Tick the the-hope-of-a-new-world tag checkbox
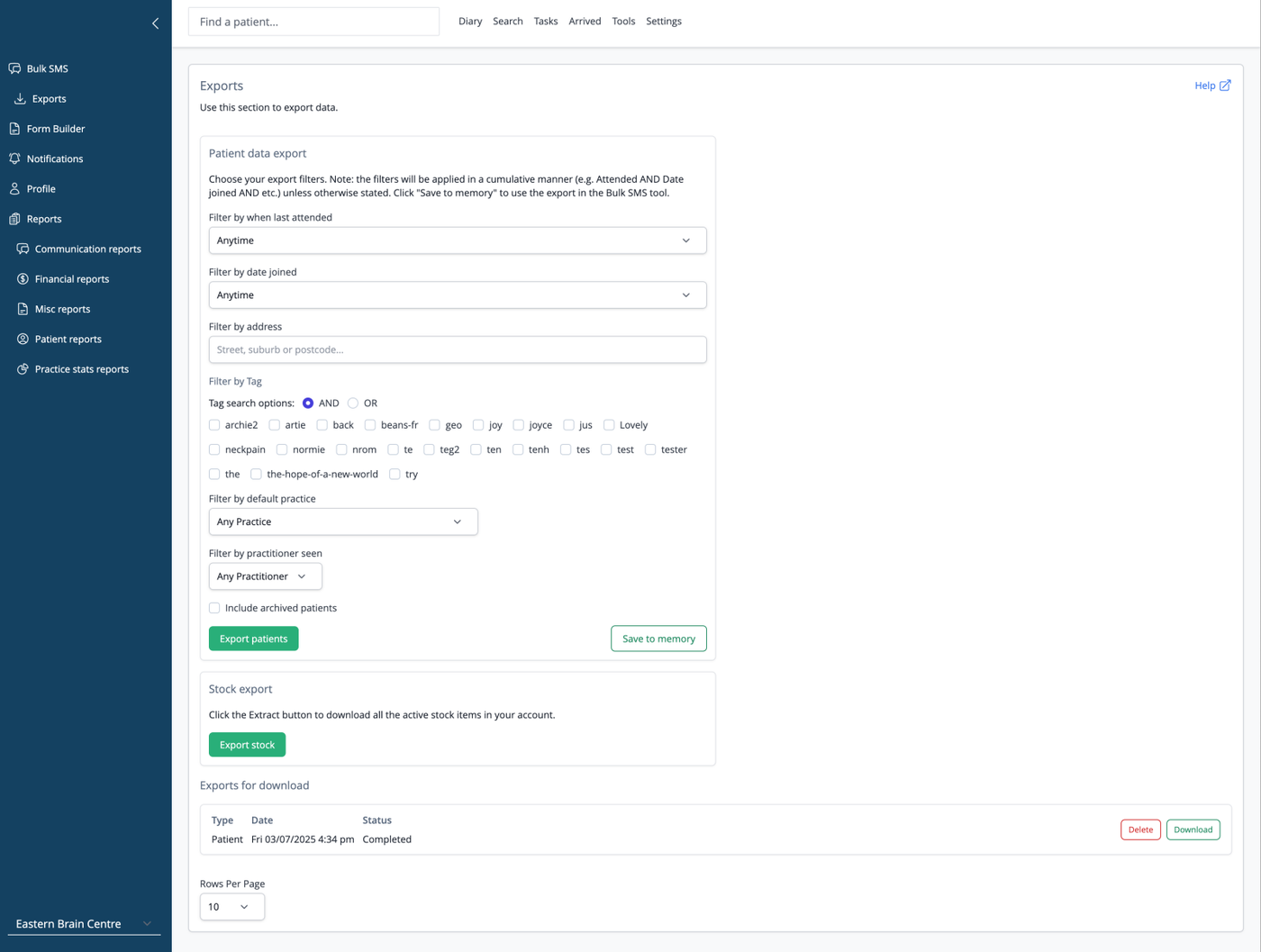 [x=256, y=474]
